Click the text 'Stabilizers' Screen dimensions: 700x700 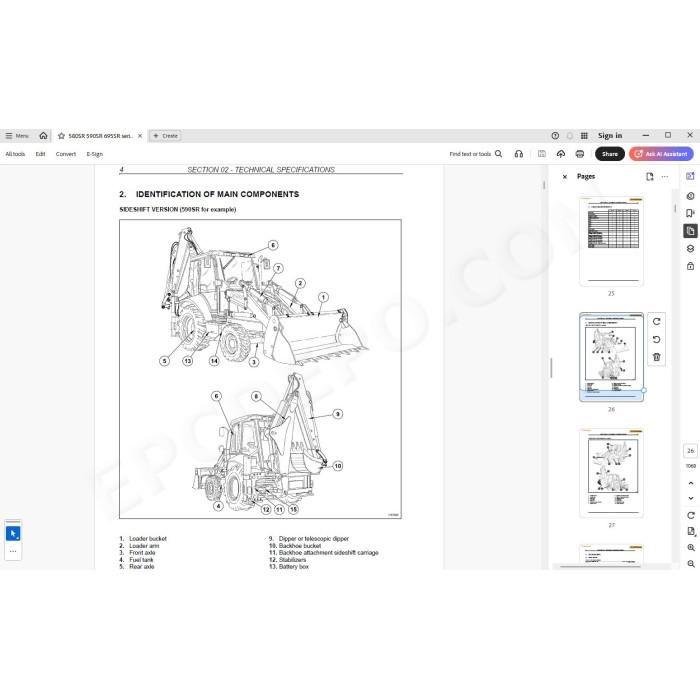(x=292, y=559)
